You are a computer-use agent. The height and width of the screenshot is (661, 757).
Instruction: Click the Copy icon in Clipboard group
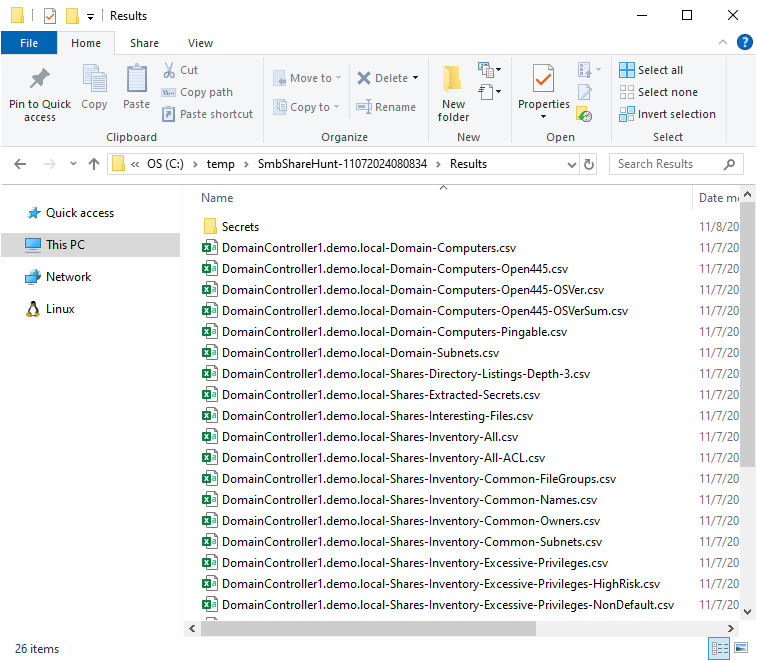tap(94, 80)
